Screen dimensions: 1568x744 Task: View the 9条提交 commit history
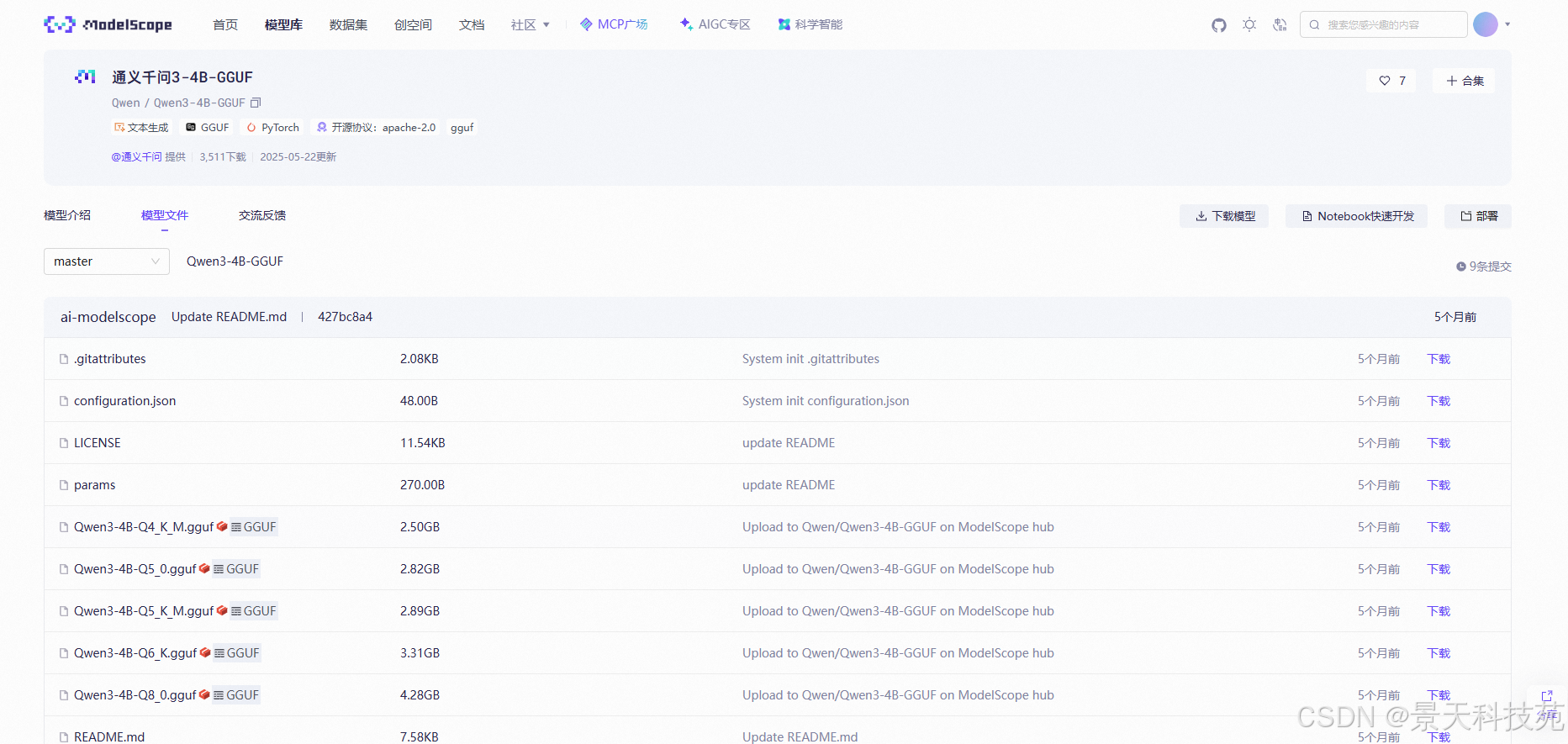pos(1484,266)
